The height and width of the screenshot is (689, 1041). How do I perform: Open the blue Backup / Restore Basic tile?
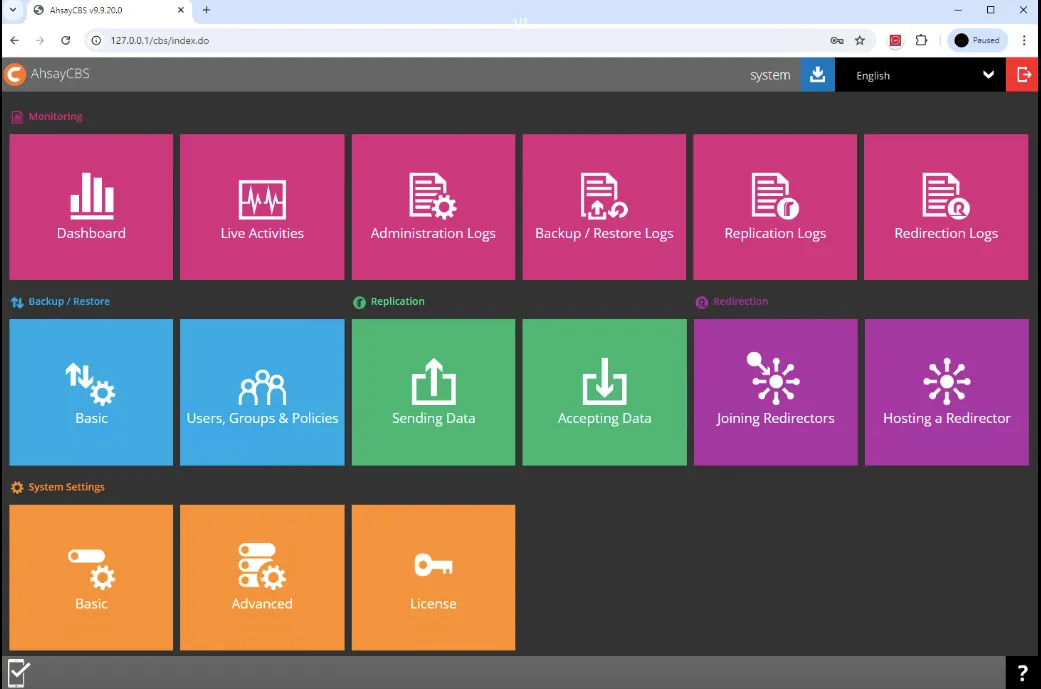point(91,392)
